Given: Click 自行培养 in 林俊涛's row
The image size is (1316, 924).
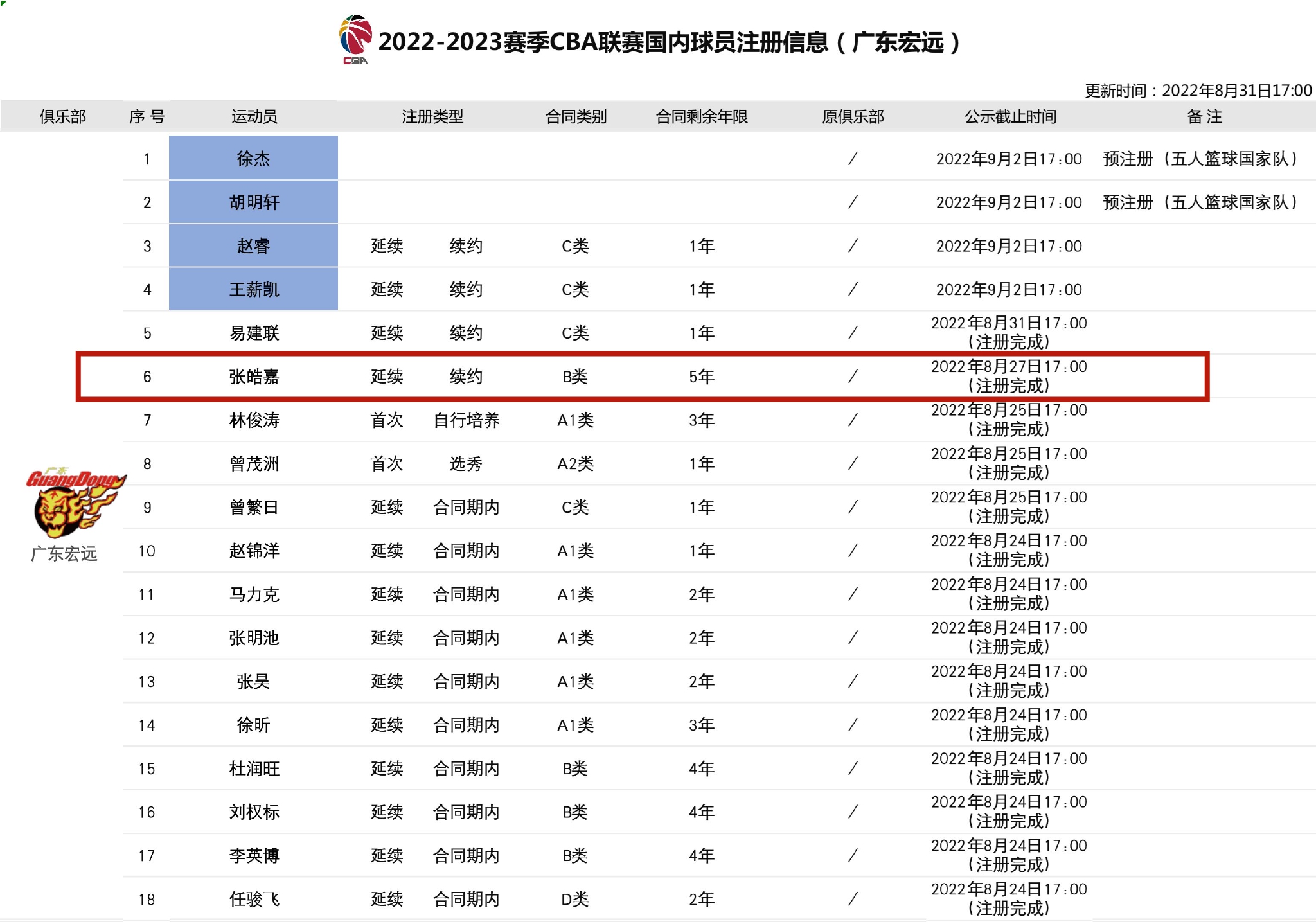Looking at the screenshot, I should click(467, 420).
